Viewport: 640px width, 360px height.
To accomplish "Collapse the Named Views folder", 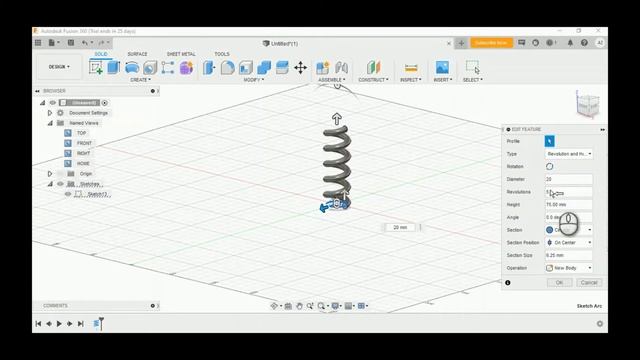I will tap(50, 123).
